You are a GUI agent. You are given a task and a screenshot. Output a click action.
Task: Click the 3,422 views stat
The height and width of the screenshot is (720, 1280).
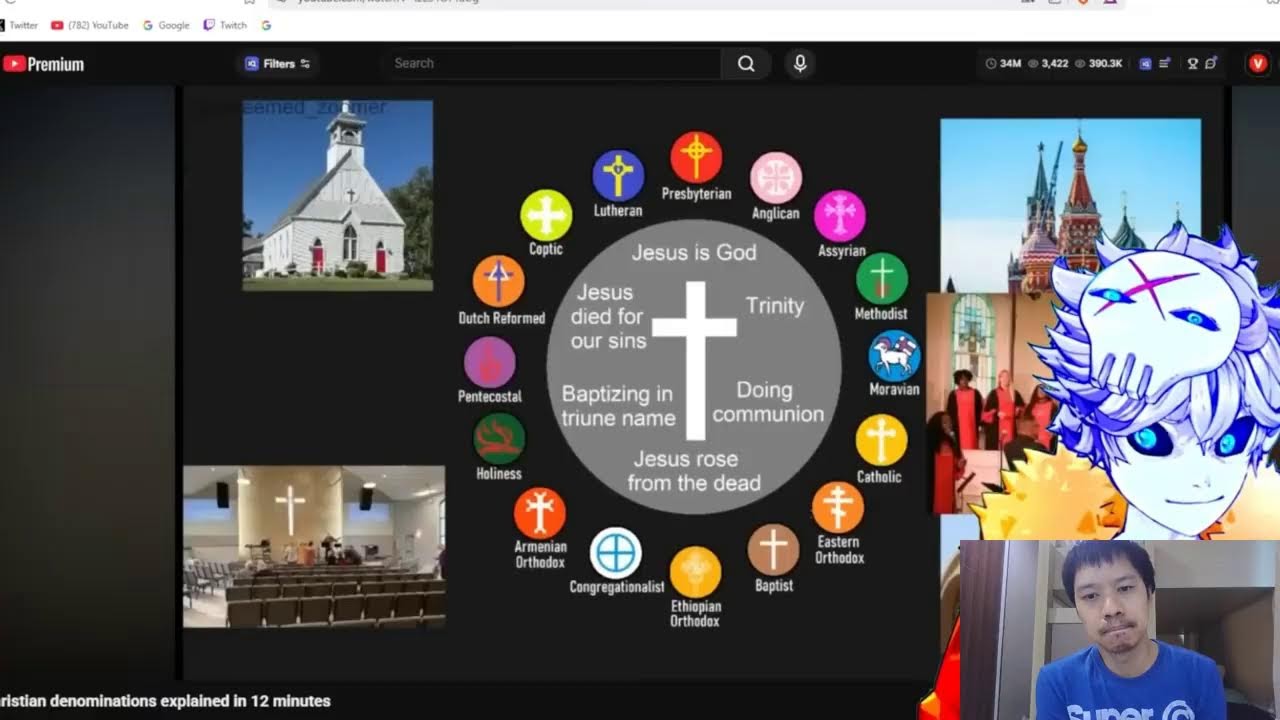click(x=1048, y=64)
